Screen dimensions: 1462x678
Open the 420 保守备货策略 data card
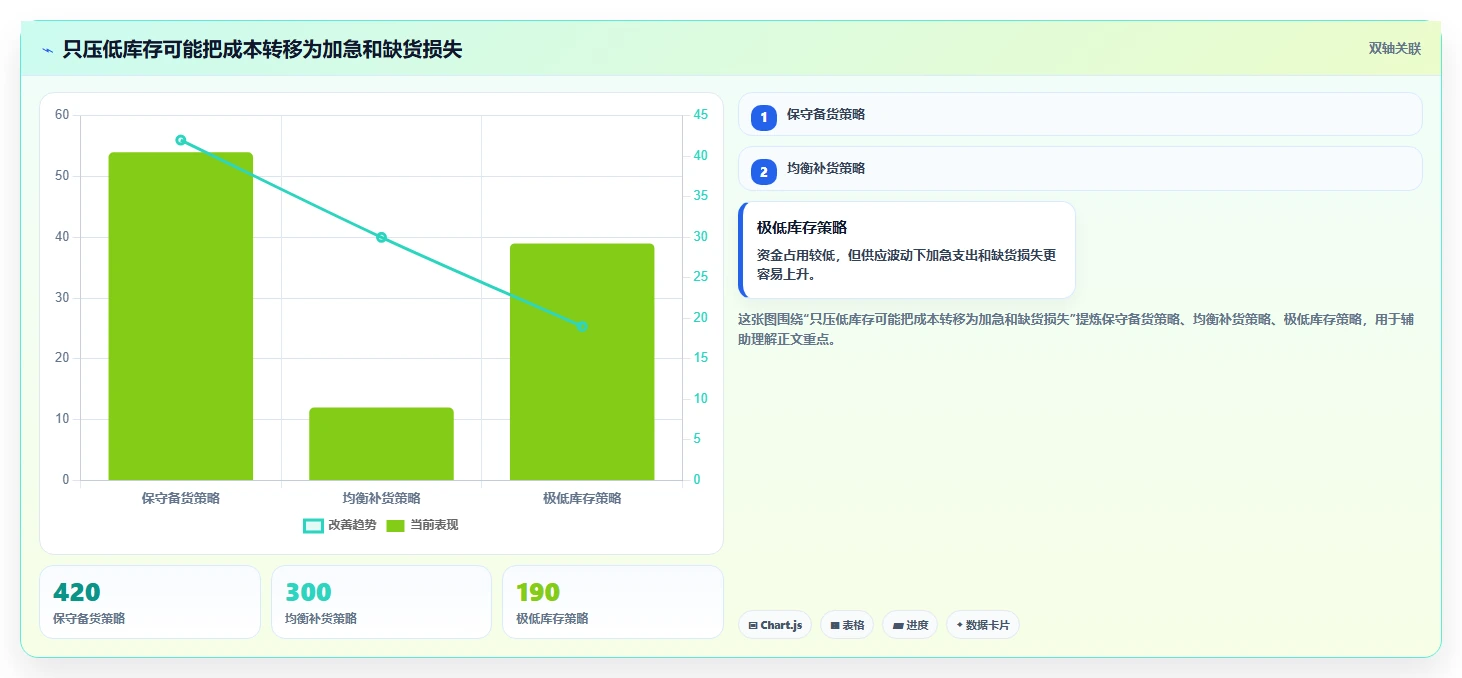click(150, 602)
